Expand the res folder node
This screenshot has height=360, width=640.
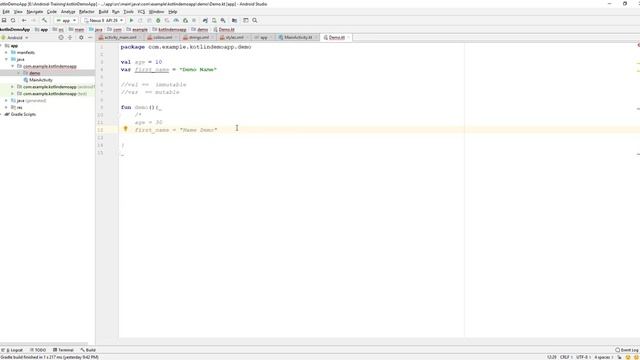pyautogui.click(x=7, y=107)
